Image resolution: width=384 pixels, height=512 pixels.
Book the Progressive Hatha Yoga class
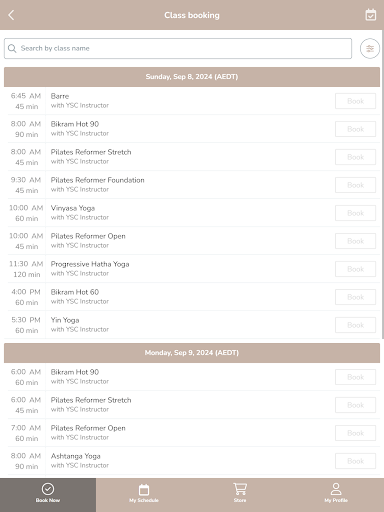click(x=355, y=269)
